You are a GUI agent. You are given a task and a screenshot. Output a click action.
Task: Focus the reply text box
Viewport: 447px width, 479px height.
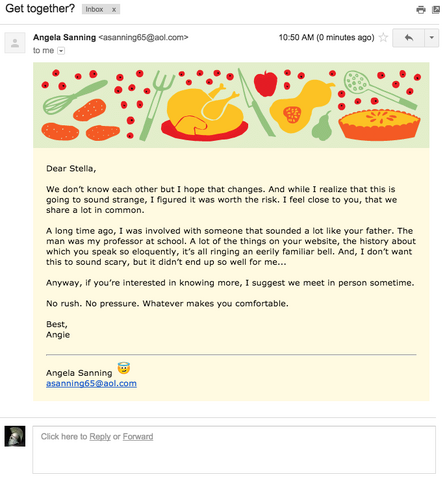(234, 450)
